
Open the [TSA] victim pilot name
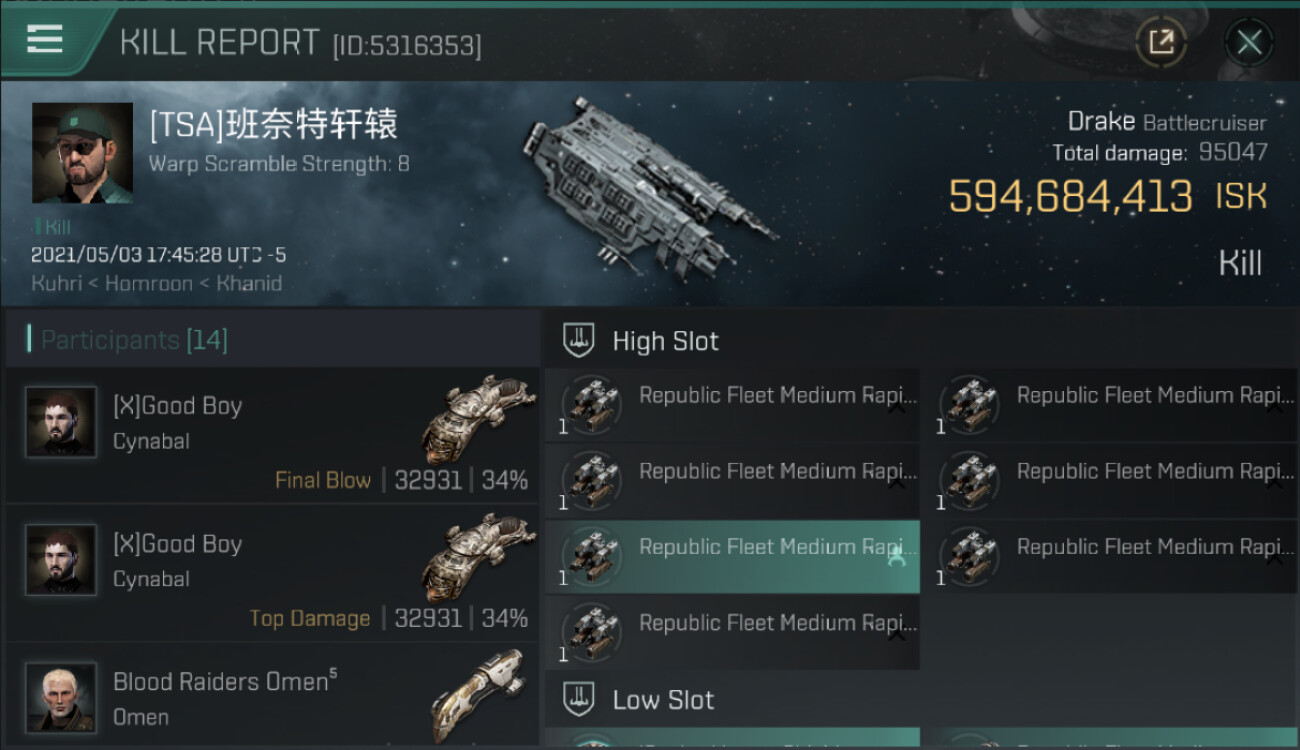click(x=273, y=125)
